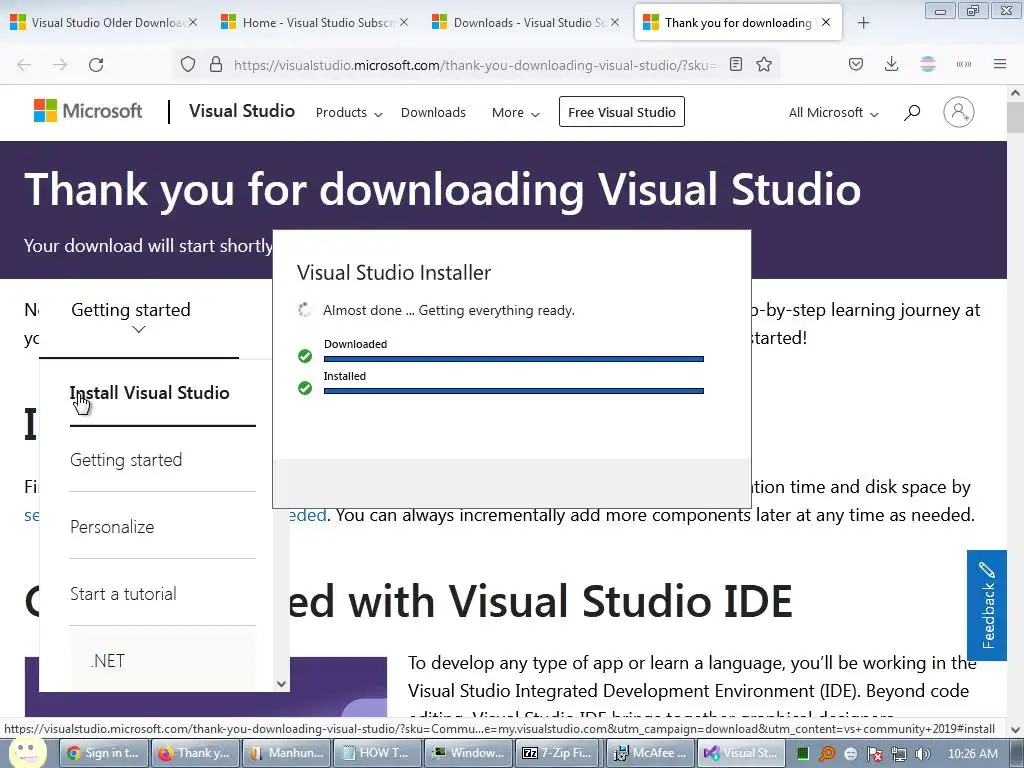The width and height of the screenshot is (1024, 768).
Task: Click the green check beside Downloaded
Action: point(305,356)
